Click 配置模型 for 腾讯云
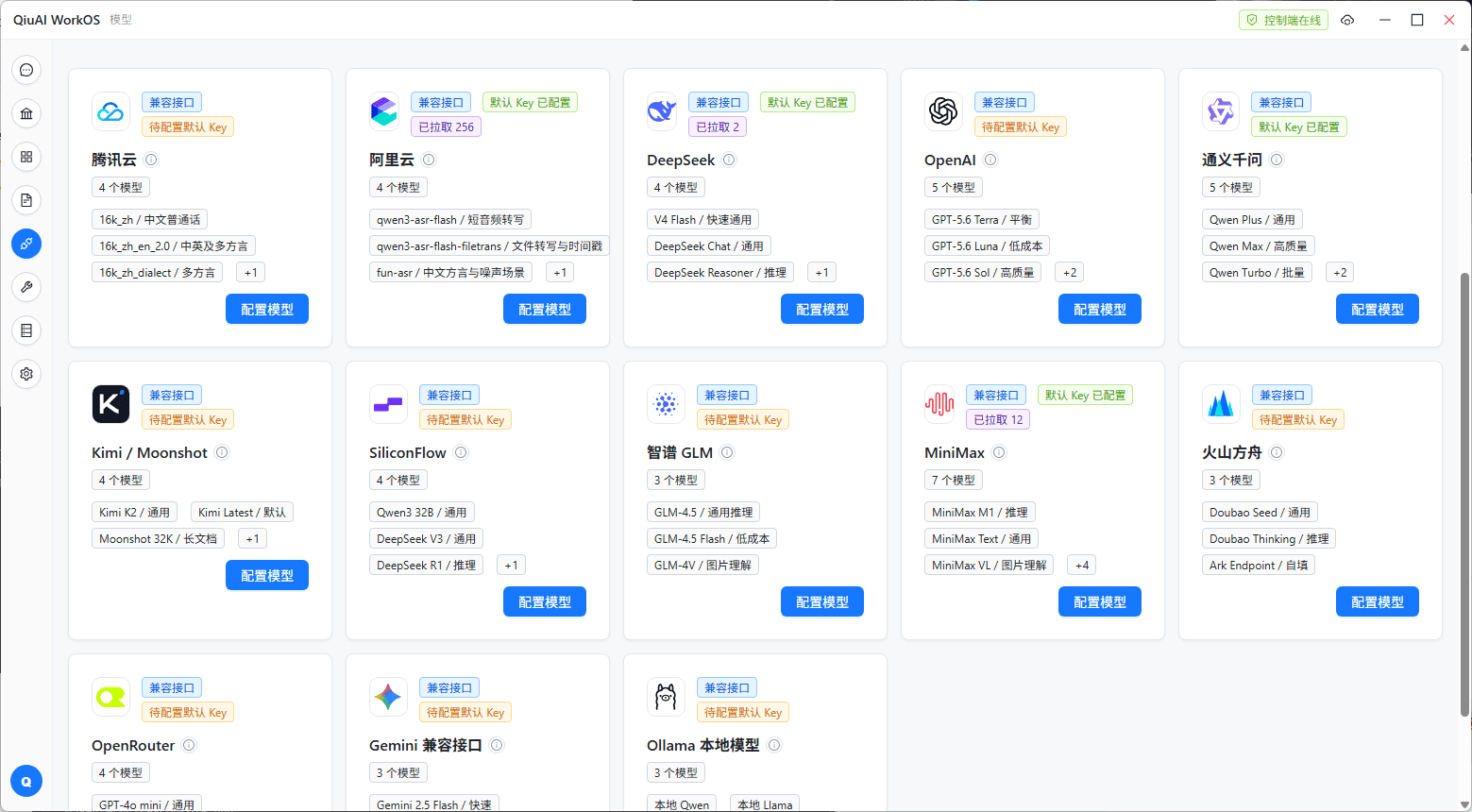 tap(267, 309)
